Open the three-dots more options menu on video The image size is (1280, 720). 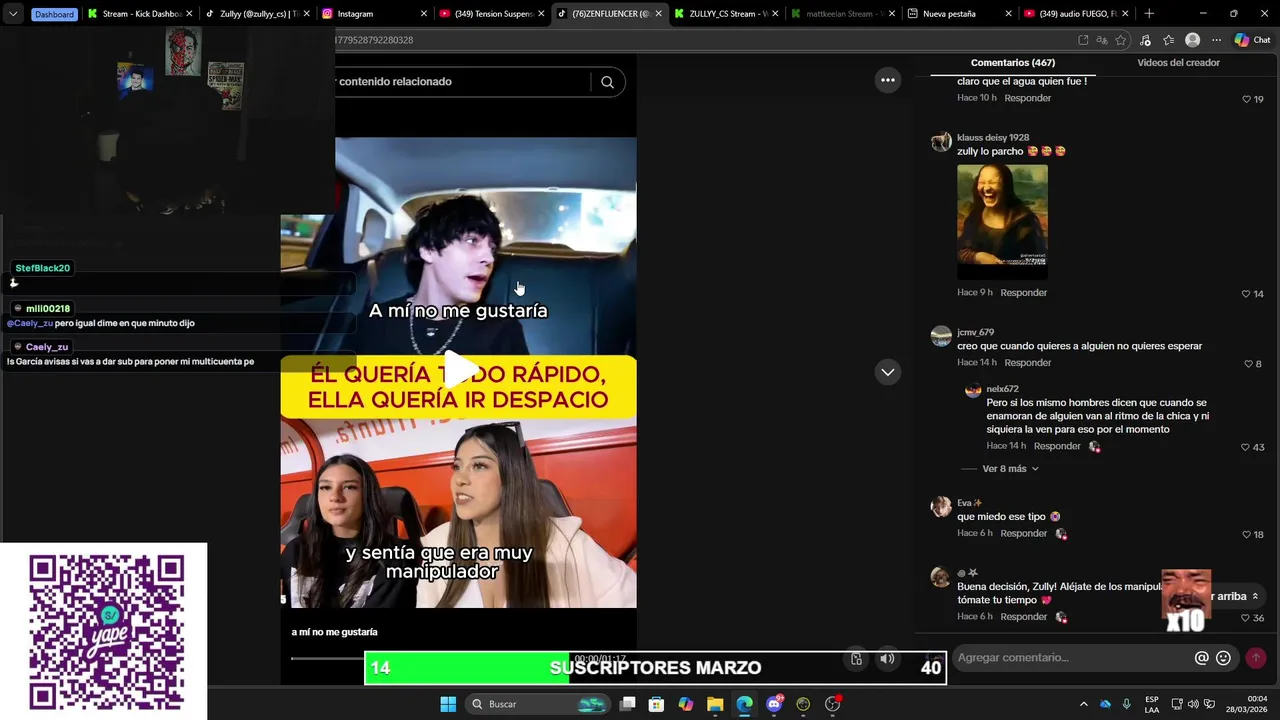887,80
